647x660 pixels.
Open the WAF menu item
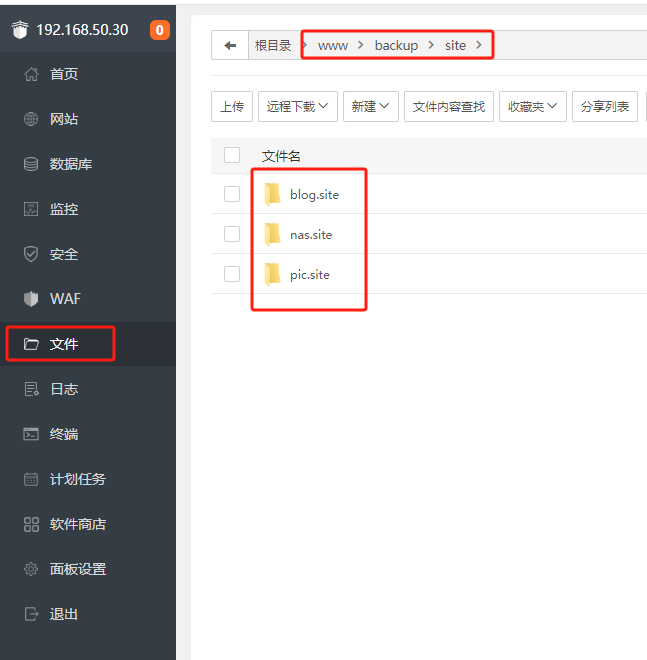point(65,299)
